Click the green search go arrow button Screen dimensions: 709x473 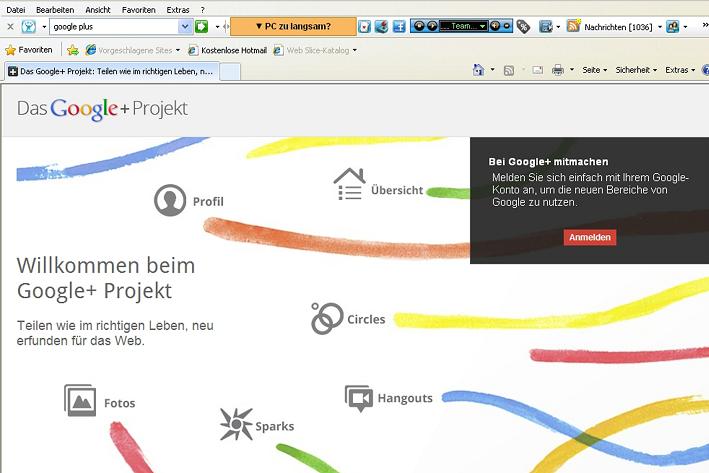[x=202, y=27]
